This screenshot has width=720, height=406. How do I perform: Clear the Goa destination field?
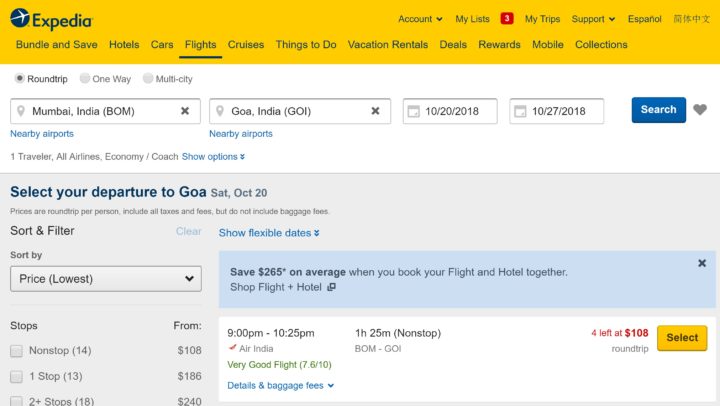[375, 111]
